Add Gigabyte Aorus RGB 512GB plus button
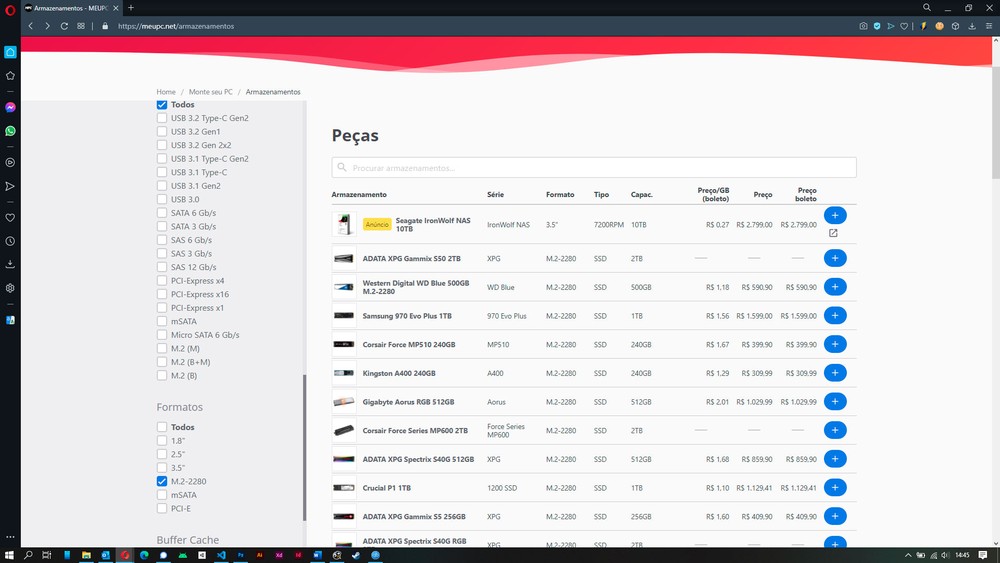The image size is (1000, 563). tap(835, 402)
